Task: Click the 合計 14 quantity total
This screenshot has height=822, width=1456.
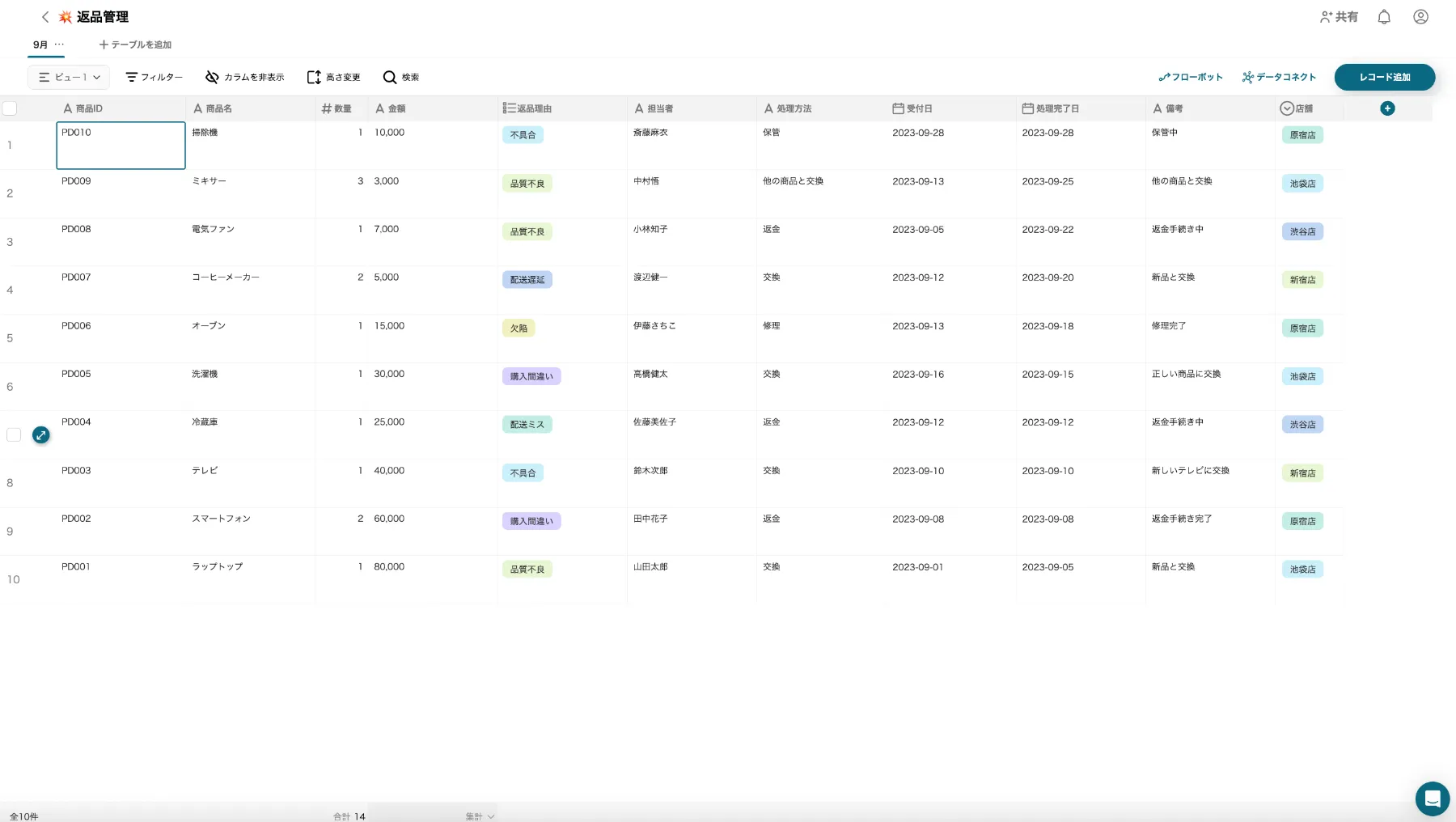Action: coord(349,816)
